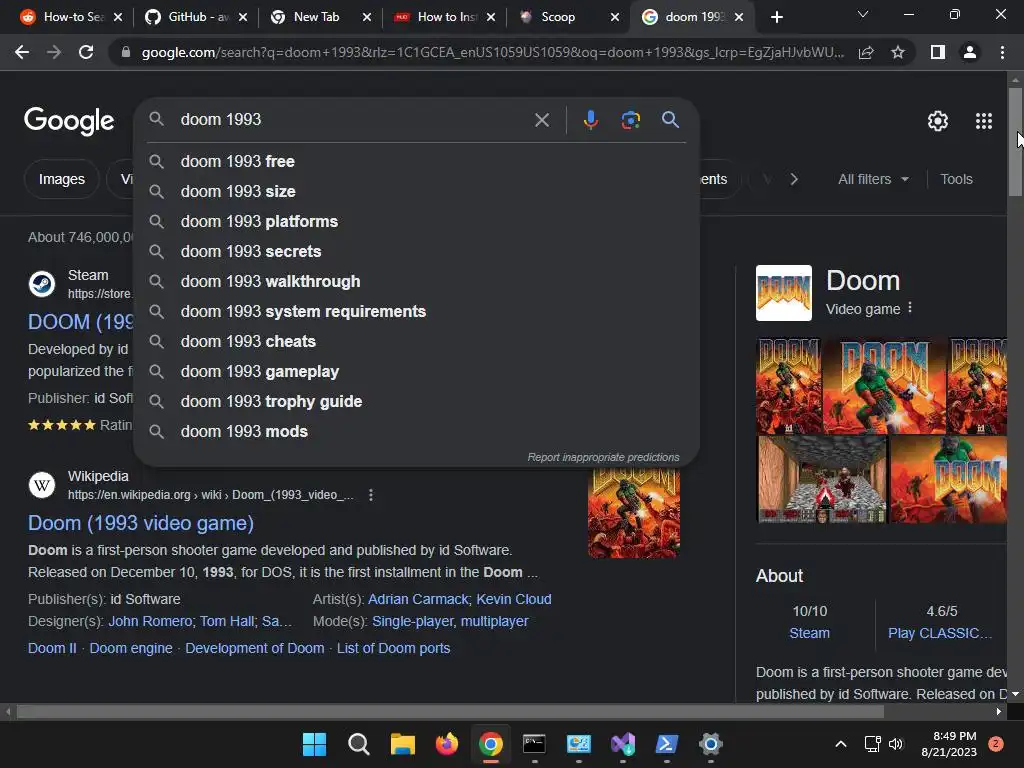Screen dimensions: 1024x768
Task: Choose suggestion doom 1993 platforms
Action: pos(417,221)
